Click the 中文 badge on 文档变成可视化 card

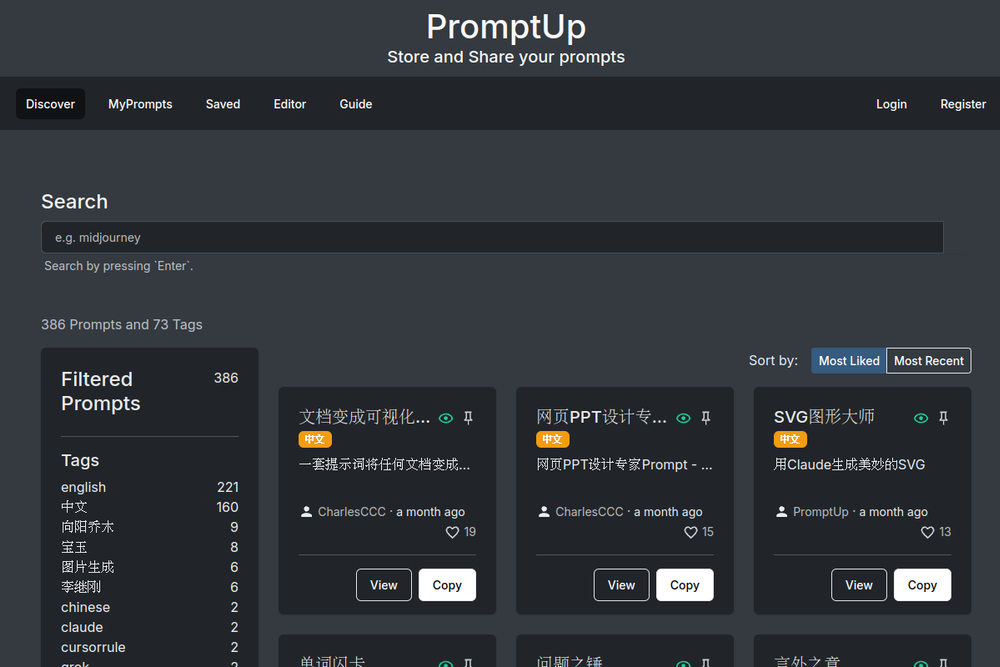click(x=314, y=439)
